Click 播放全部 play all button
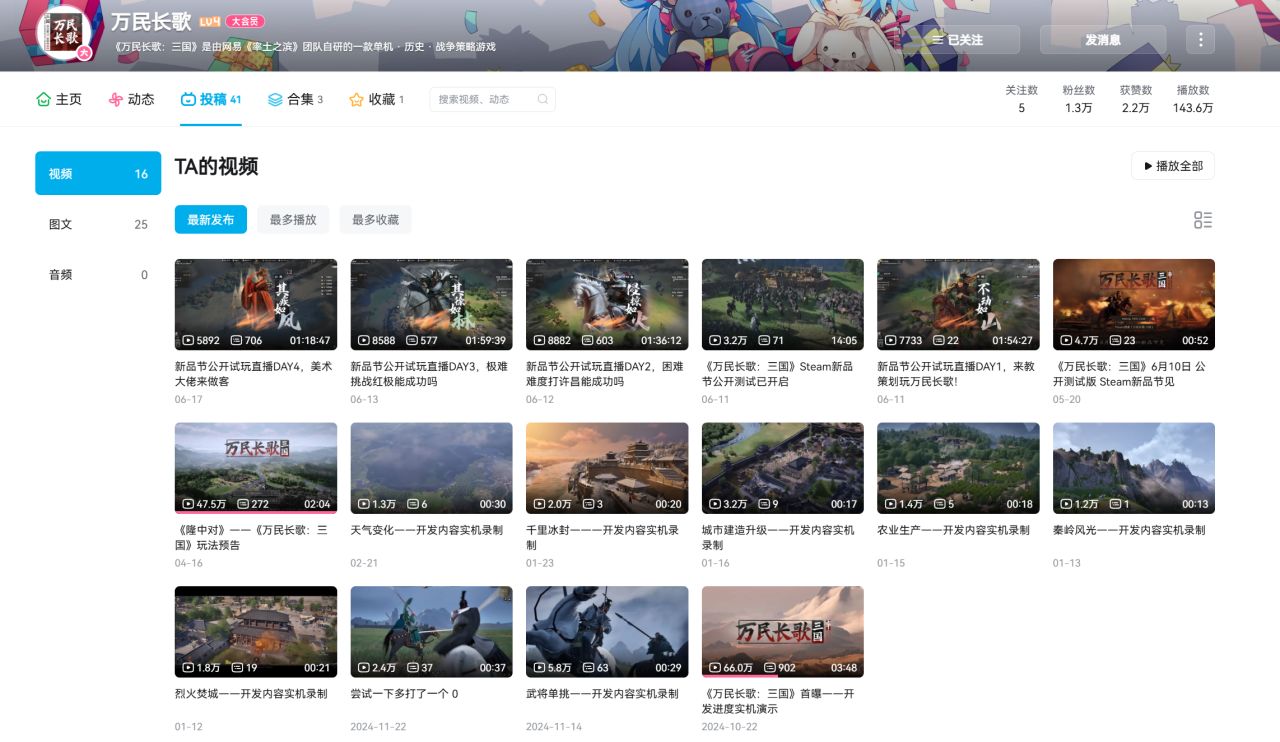Screen dimensions: 1280x742 (1173, 166)
